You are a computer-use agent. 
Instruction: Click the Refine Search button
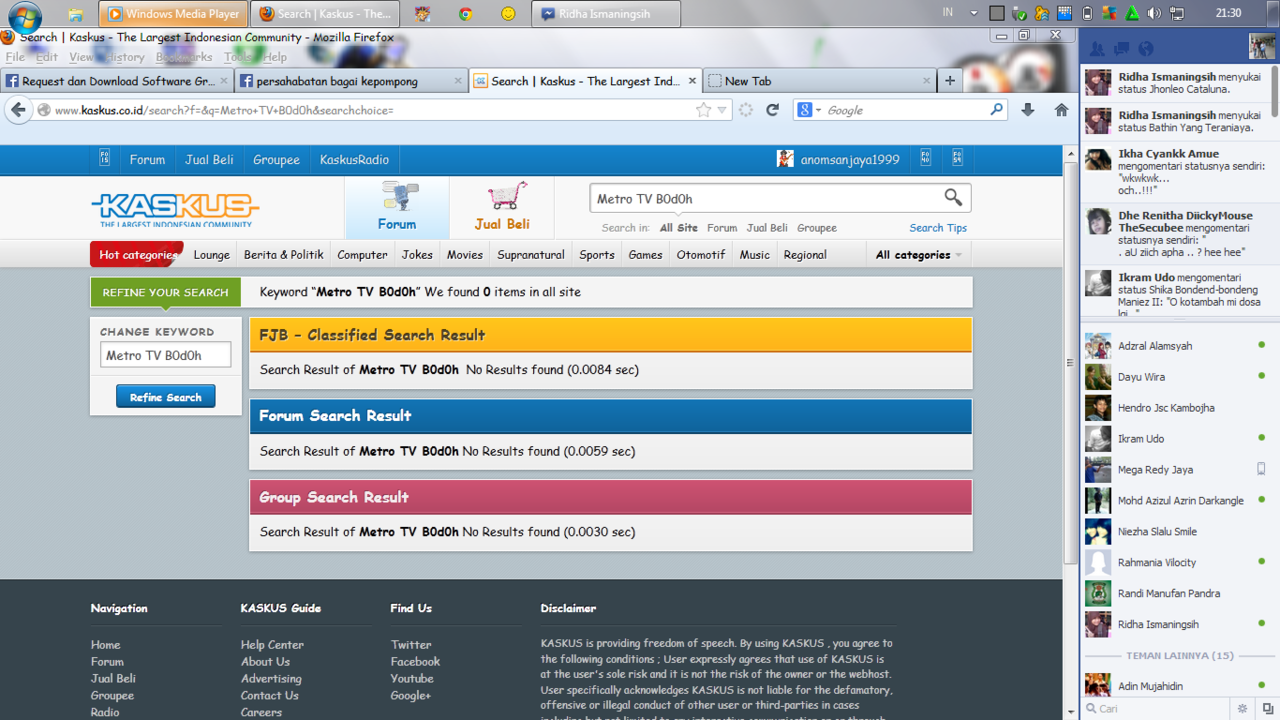165,397
